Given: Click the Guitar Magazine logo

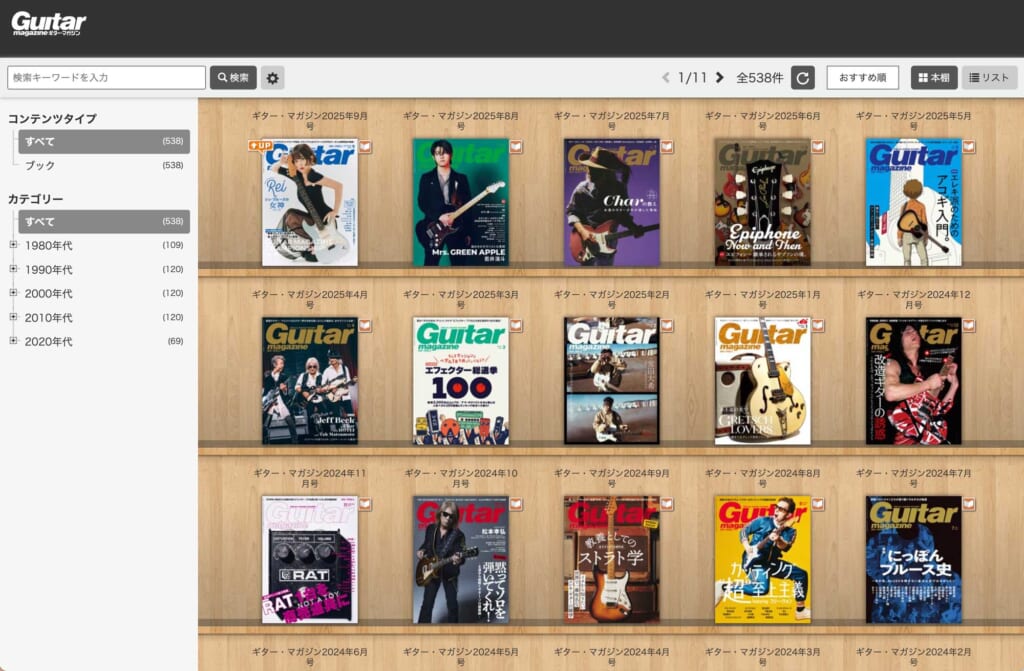Looking at the screenshot, I should click(49, 24).
